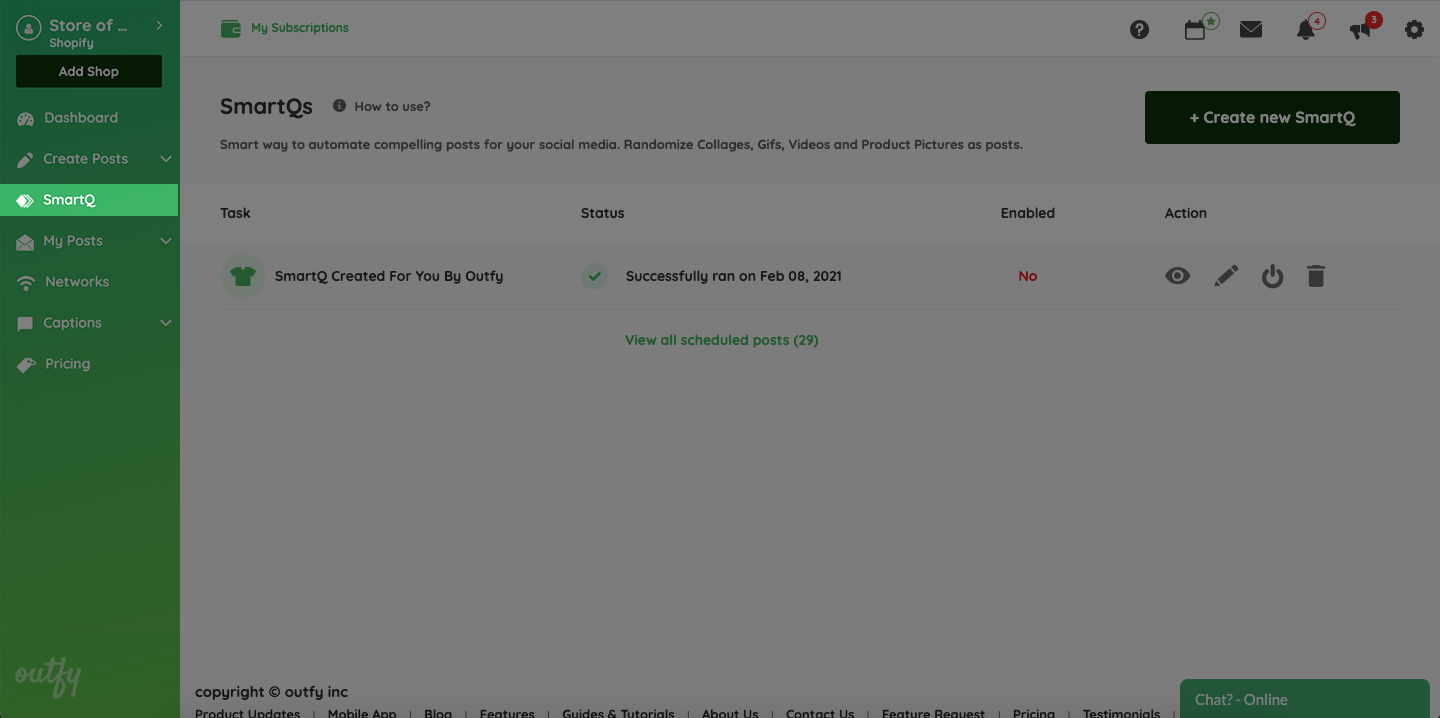1440x718 pixels.
Task: View all scheduled posts (29) link
Action: tap(722, 340)
